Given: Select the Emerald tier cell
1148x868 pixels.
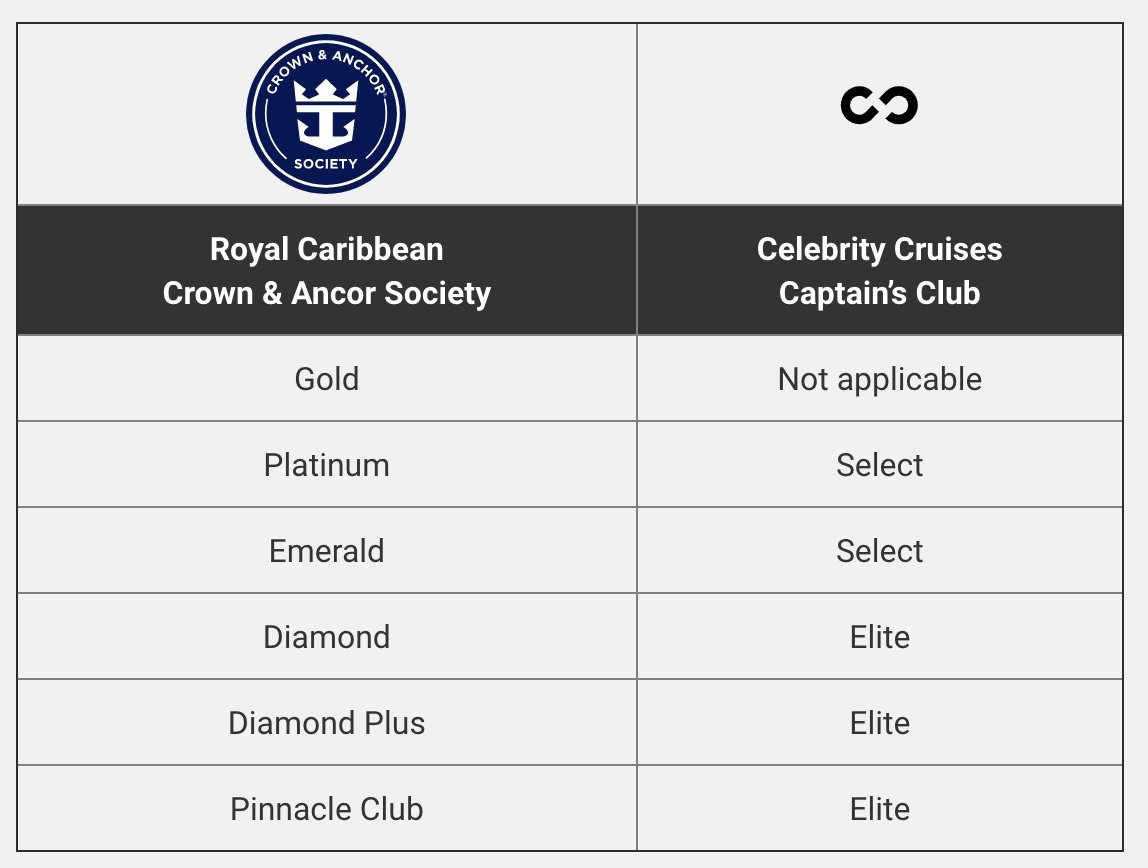Looking at the screenshot, I should [x=327, y=551].
